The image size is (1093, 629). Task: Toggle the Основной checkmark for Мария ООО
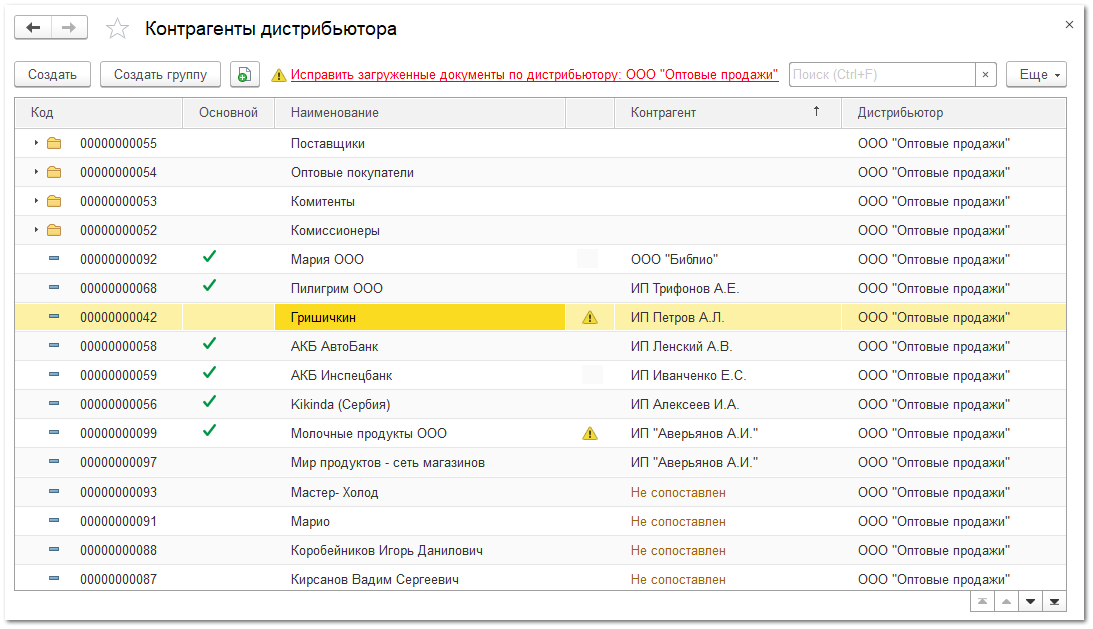(209, 257)
